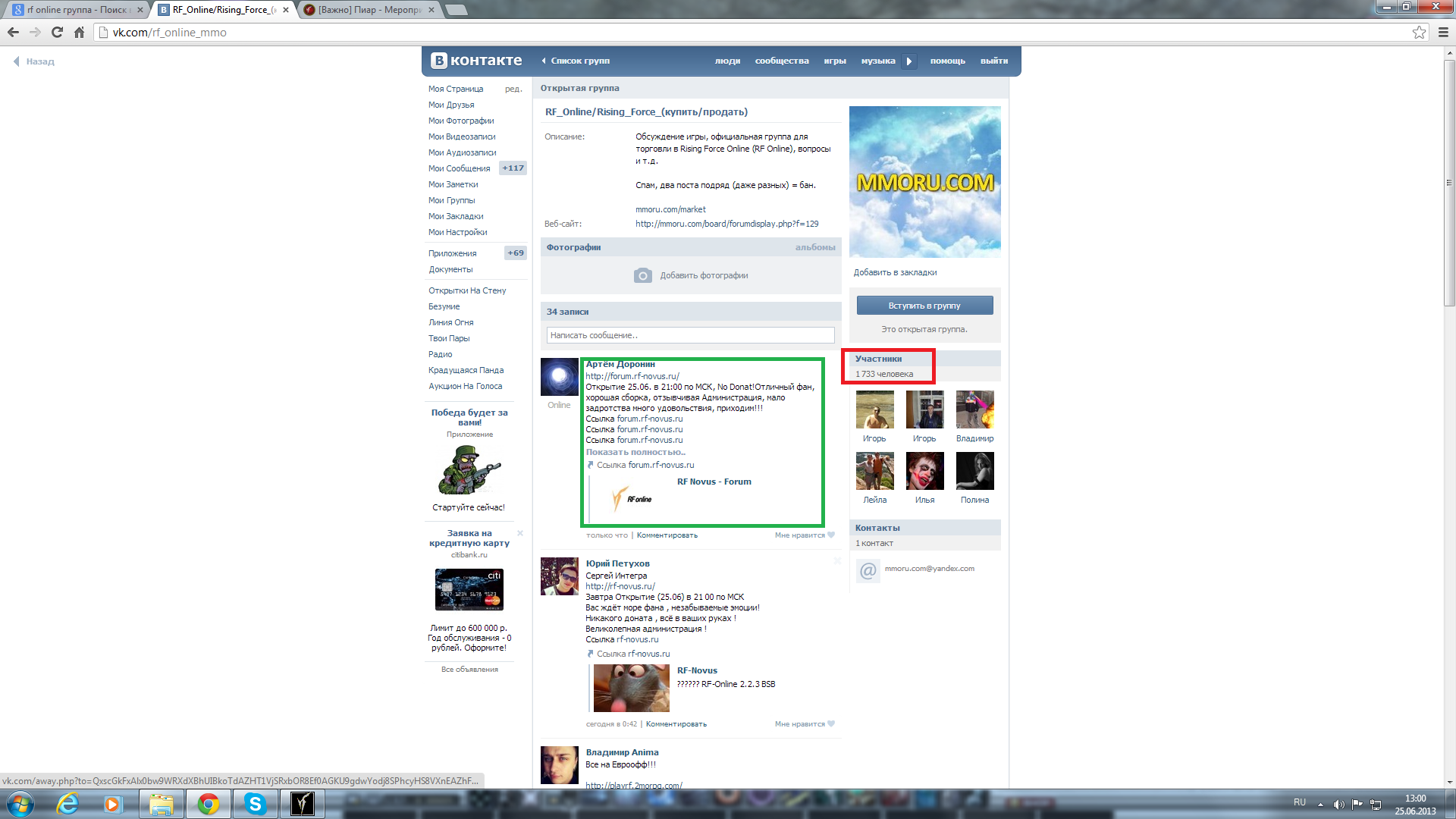1456x819 pixels.
Task: Bookmark this page with the star icon
Action: (1419, 32)
